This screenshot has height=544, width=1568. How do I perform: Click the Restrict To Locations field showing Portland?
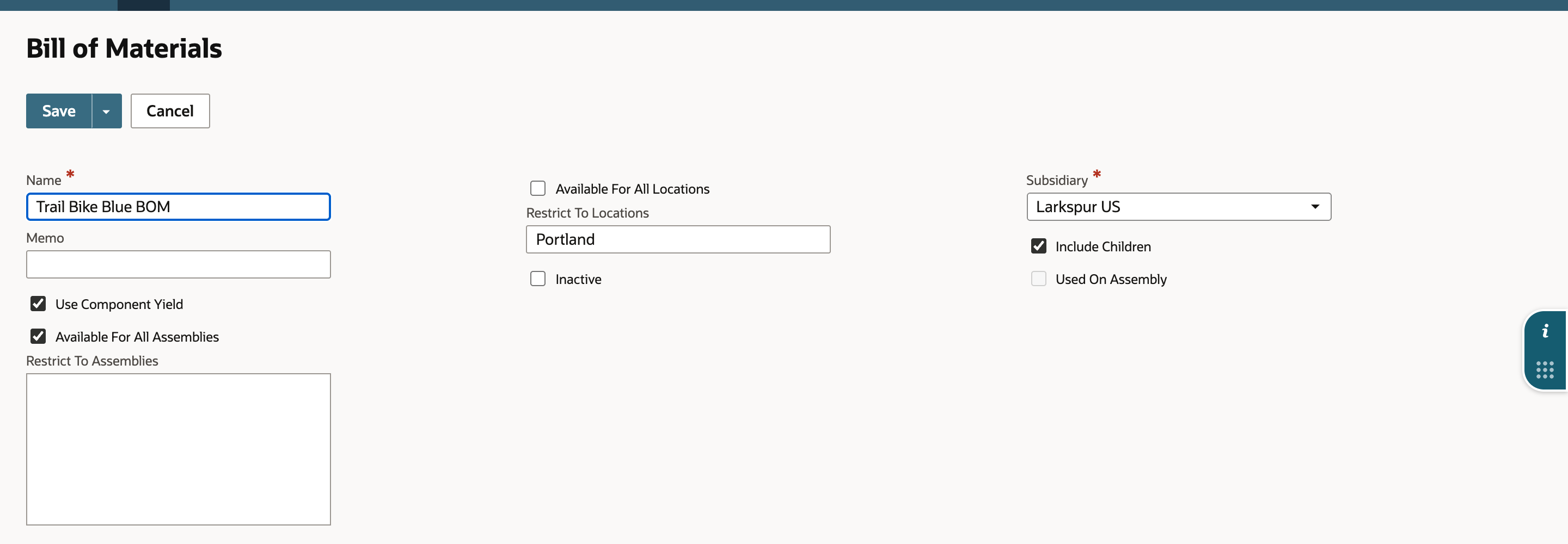click(x=678, y=240)
